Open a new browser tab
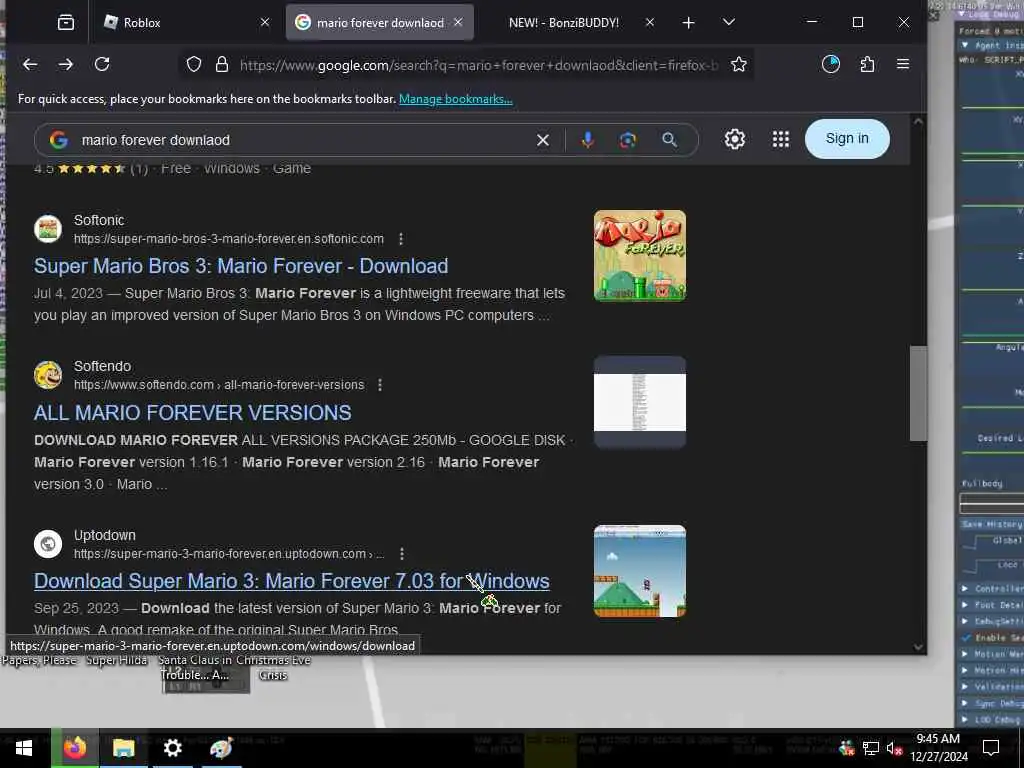 (x=688, y=23)
